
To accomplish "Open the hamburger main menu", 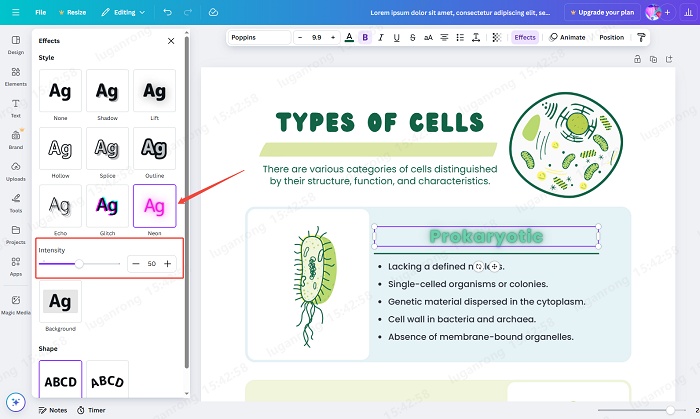I will point(13,12).
